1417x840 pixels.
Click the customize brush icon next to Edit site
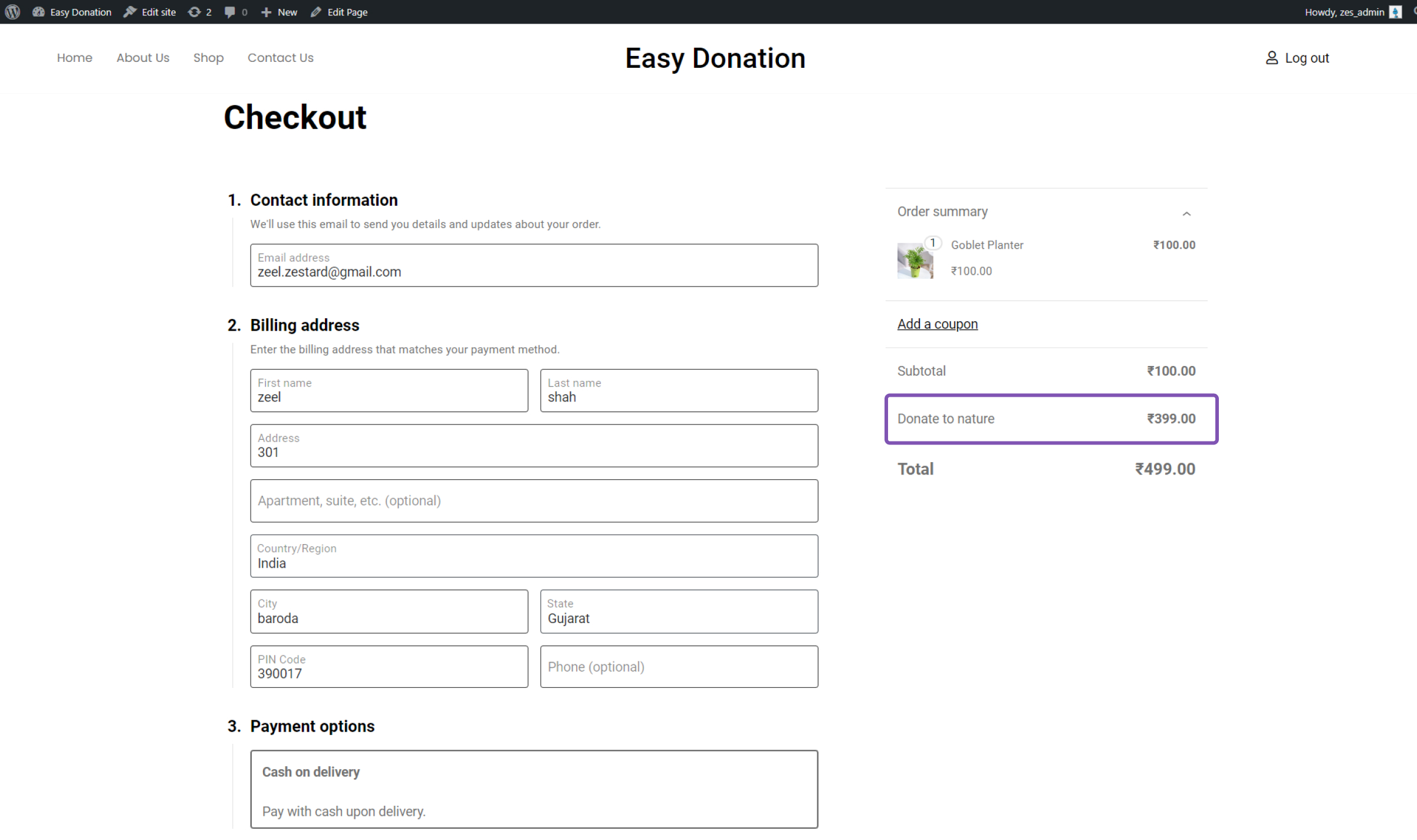(130, 12)
